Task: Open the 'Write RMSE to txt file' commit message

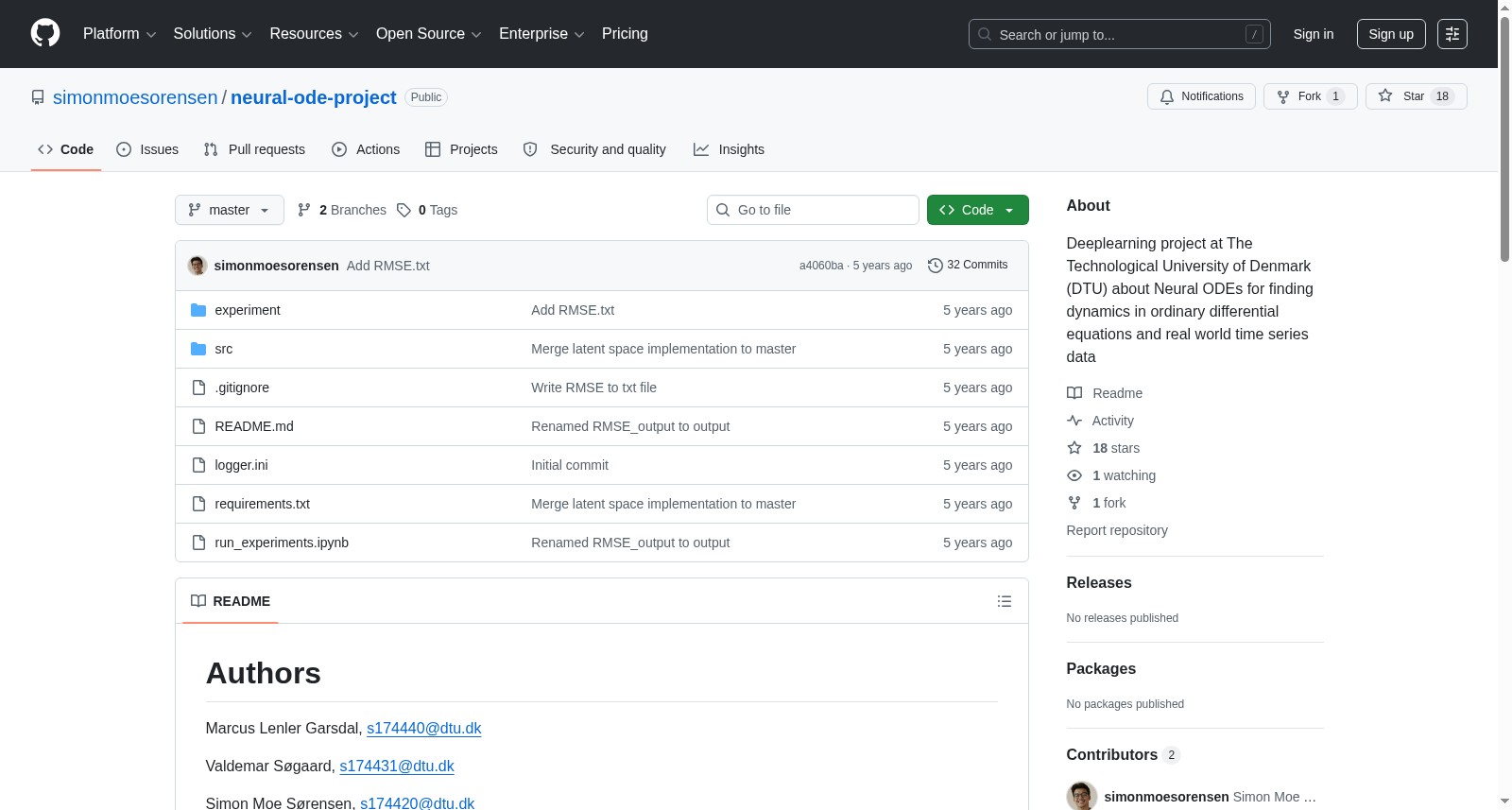Action: pos(593,388)
